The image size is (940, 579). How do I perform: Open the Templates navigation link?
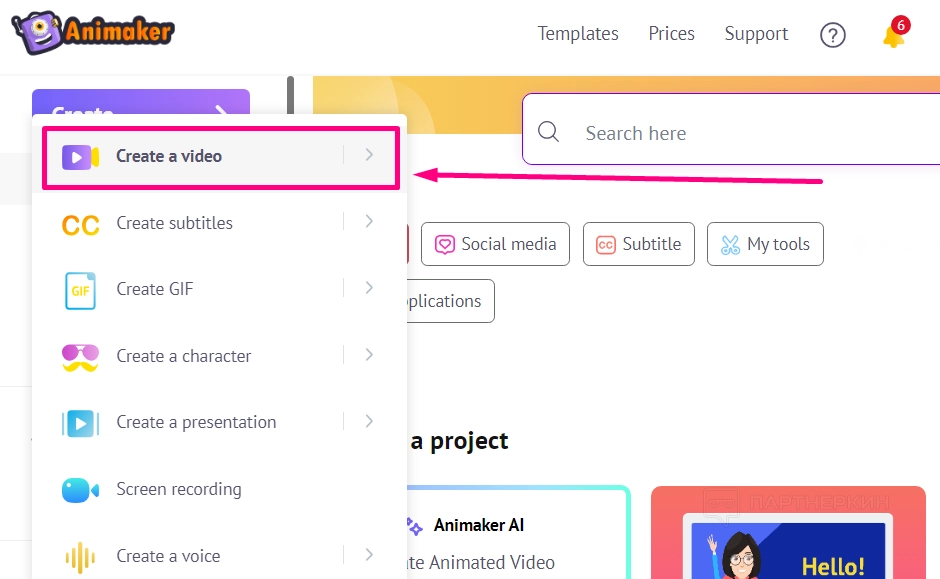pyautogui.click(x=578, y=34)
